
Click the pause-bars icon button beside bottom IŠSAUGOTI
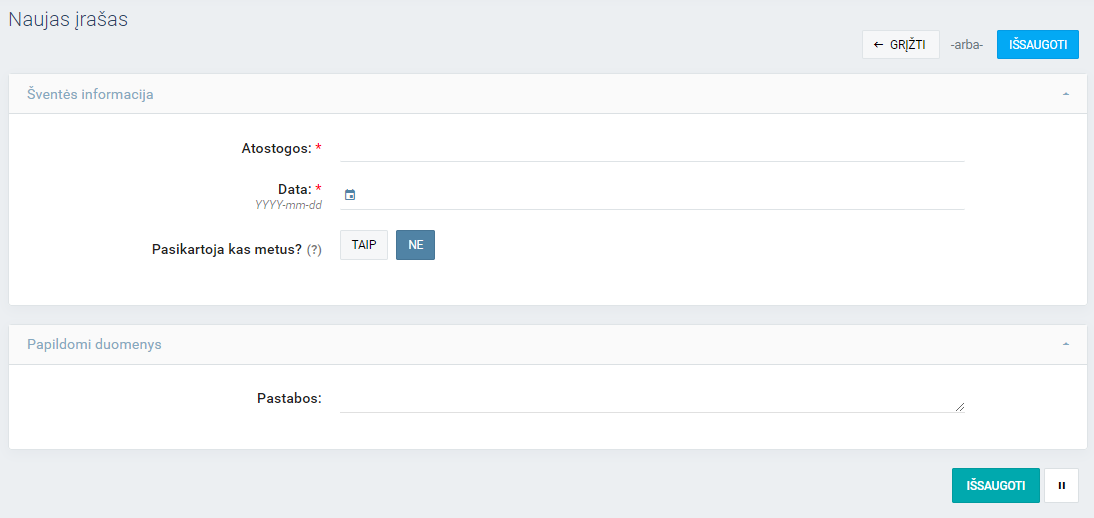[1061, 485]
